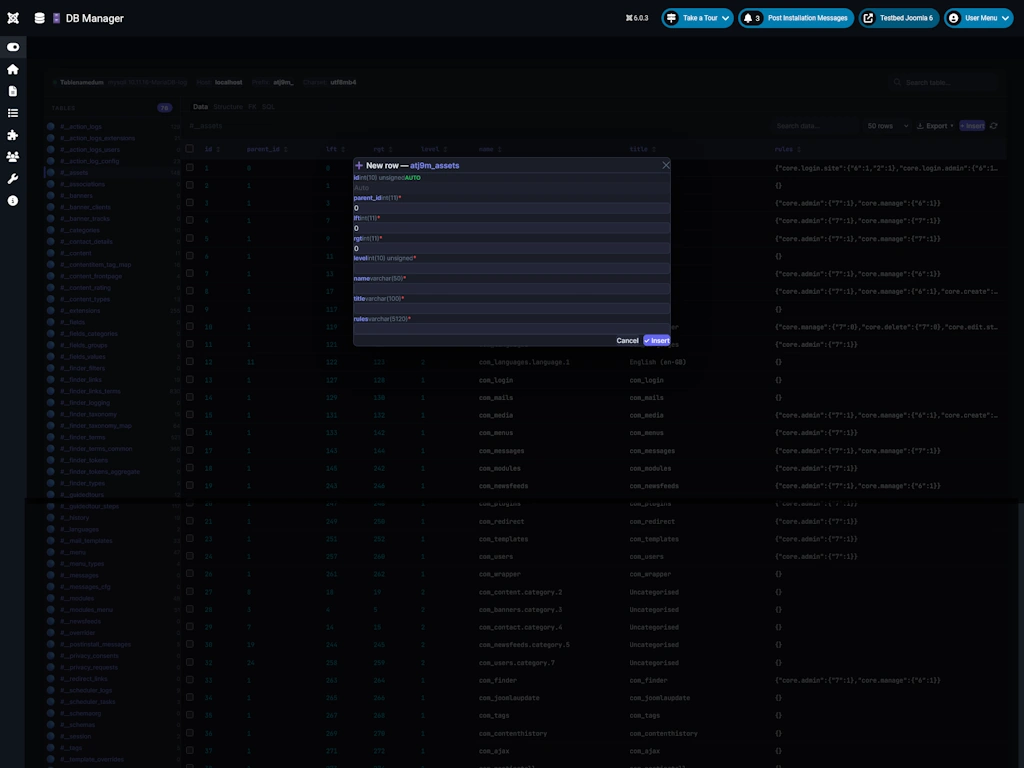Click the magnifier icon in Search table box
Image resolution: width=1024 pixels, height=768 pixels.
[x=897, y=82]
